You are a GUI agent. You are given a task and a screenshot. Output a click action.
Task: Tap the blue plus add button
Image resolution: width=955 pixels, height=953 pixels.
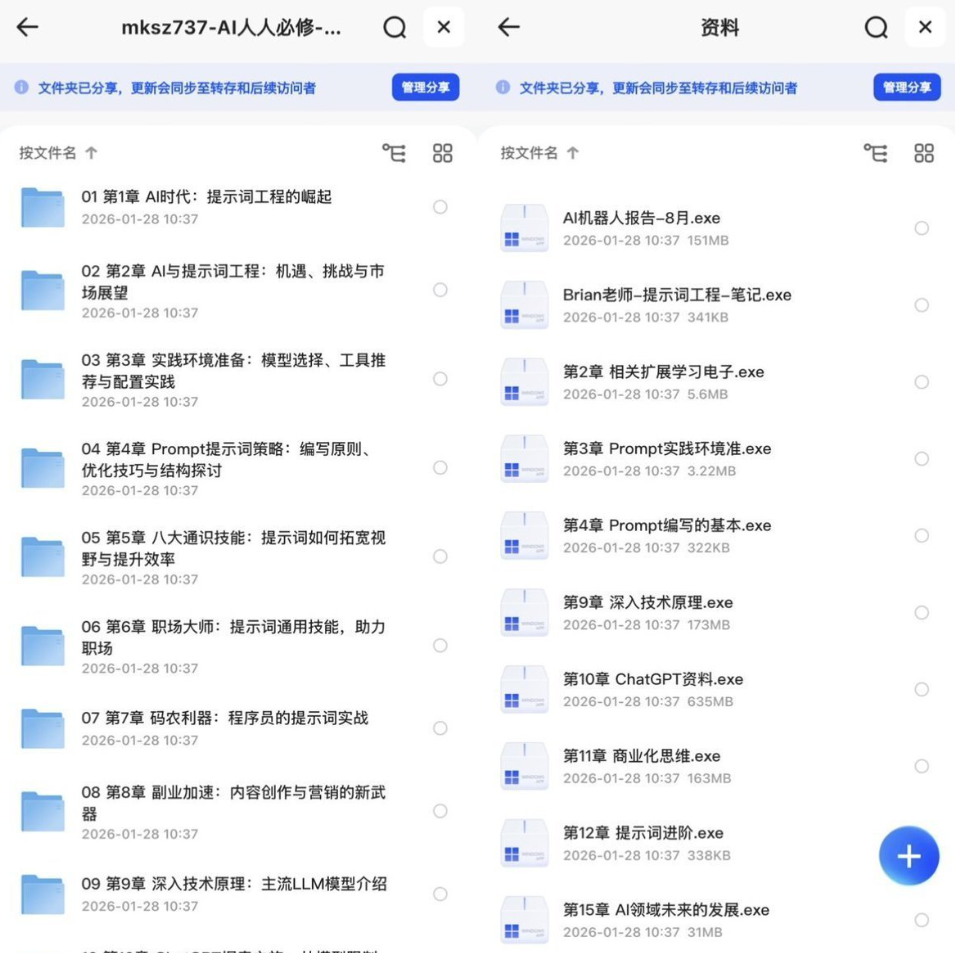[909, 856]
